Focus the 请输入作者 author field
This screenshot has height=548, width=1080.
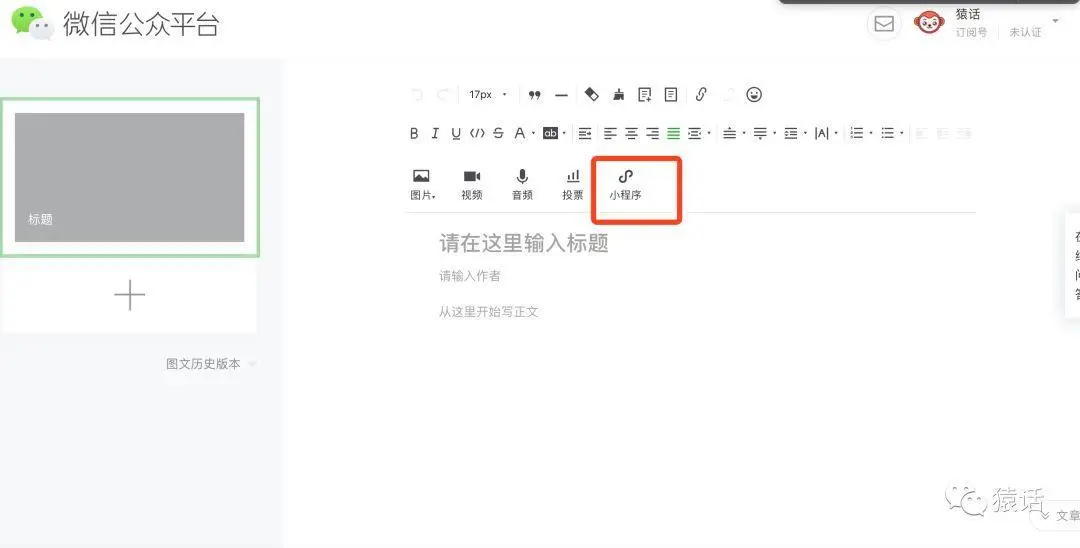point(470,276)
